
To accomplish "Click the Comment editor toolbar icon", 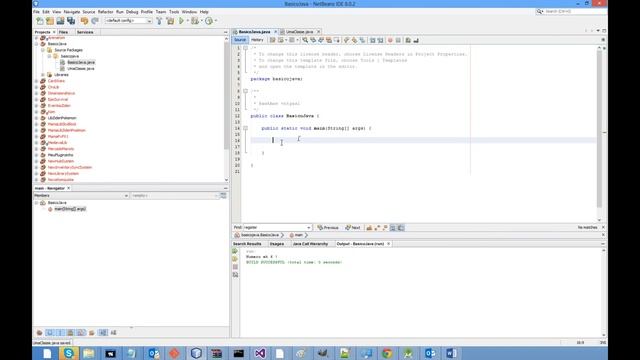I will click(x=408, y=40).
